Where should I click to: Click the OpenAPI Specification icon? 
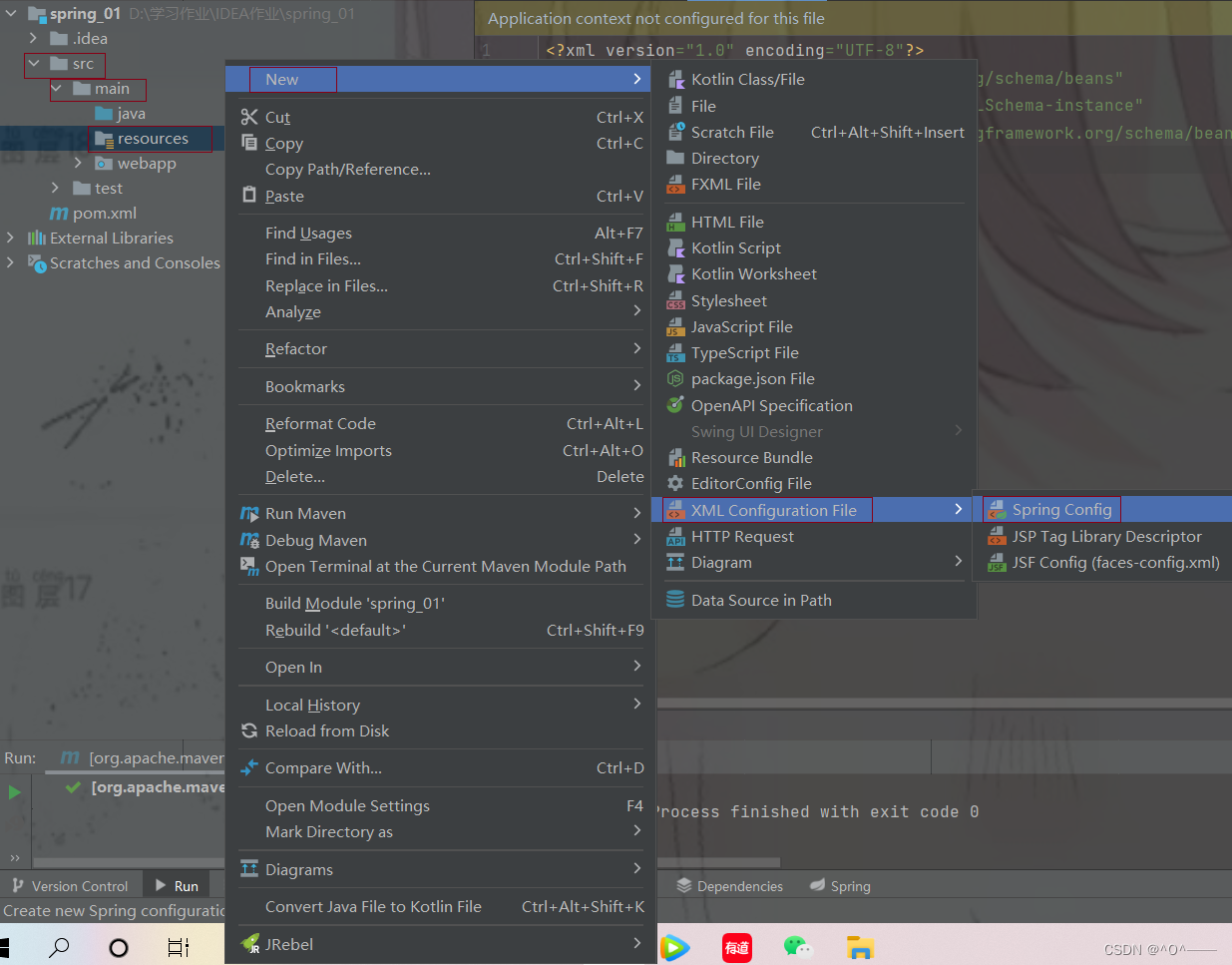pos(675,405)
